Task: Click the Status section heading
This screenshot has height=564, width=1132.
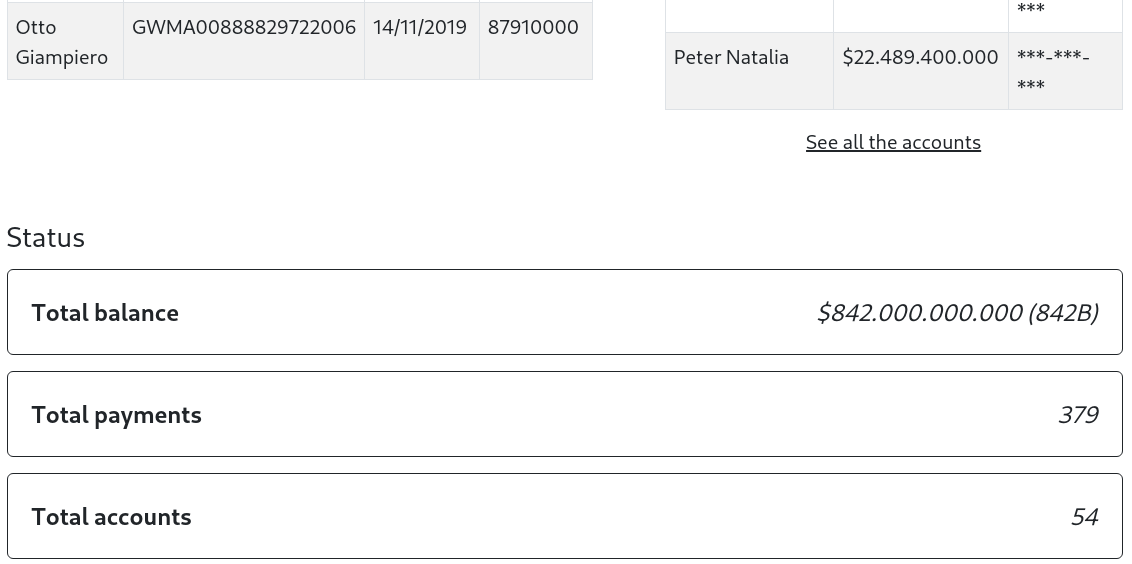Action: pyautogui.click(x=46, y=237)
